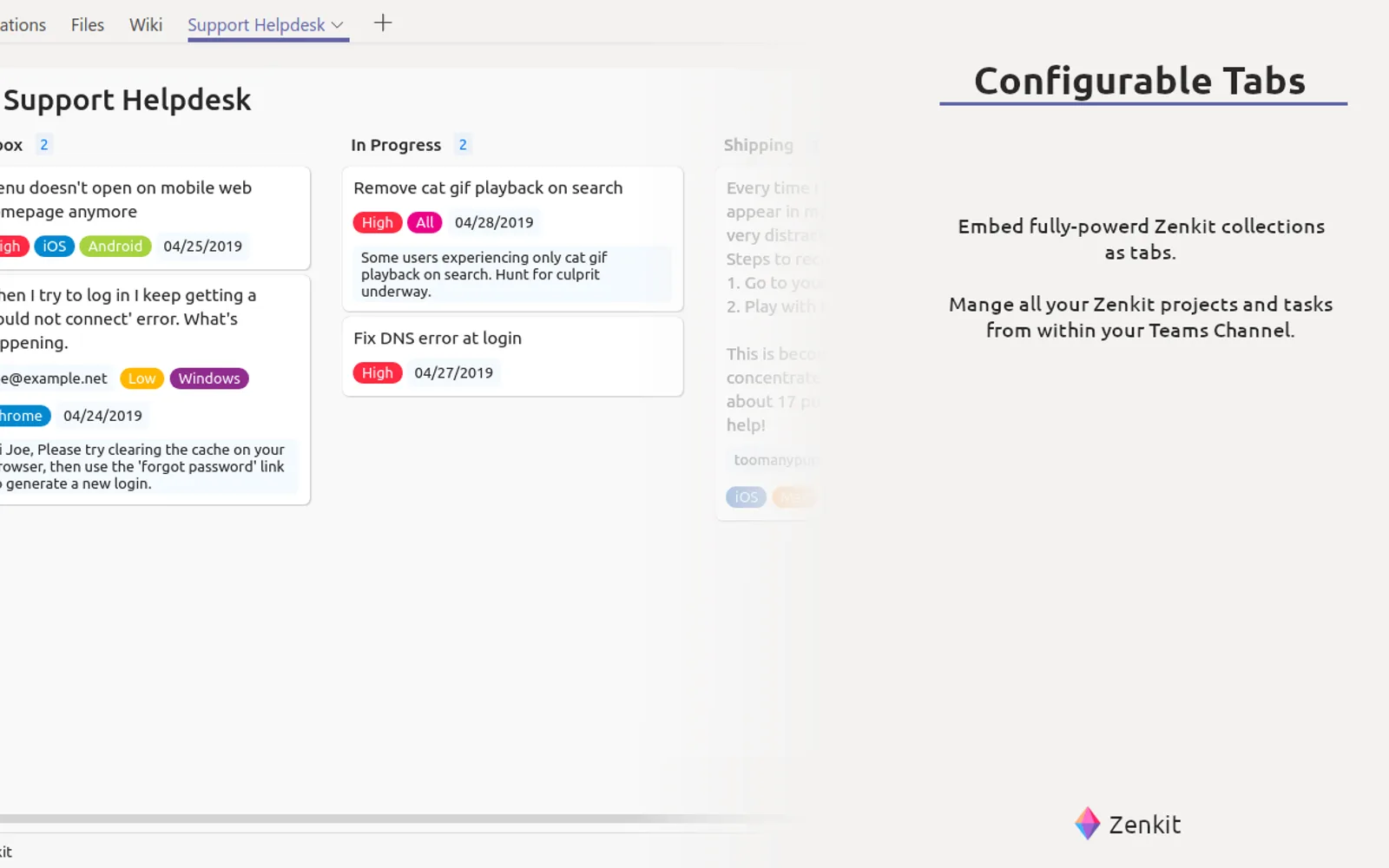
Task: Add a new tab with plus icon
Action: (383, 23)
